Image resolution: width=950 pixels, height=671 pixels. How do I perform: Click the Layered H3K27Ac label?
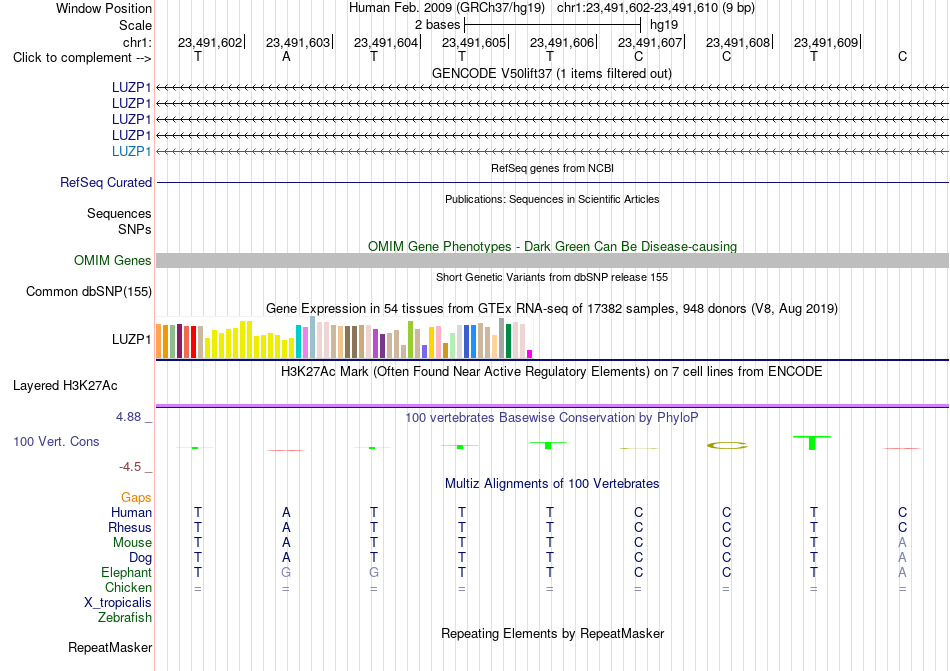point(65,386)
